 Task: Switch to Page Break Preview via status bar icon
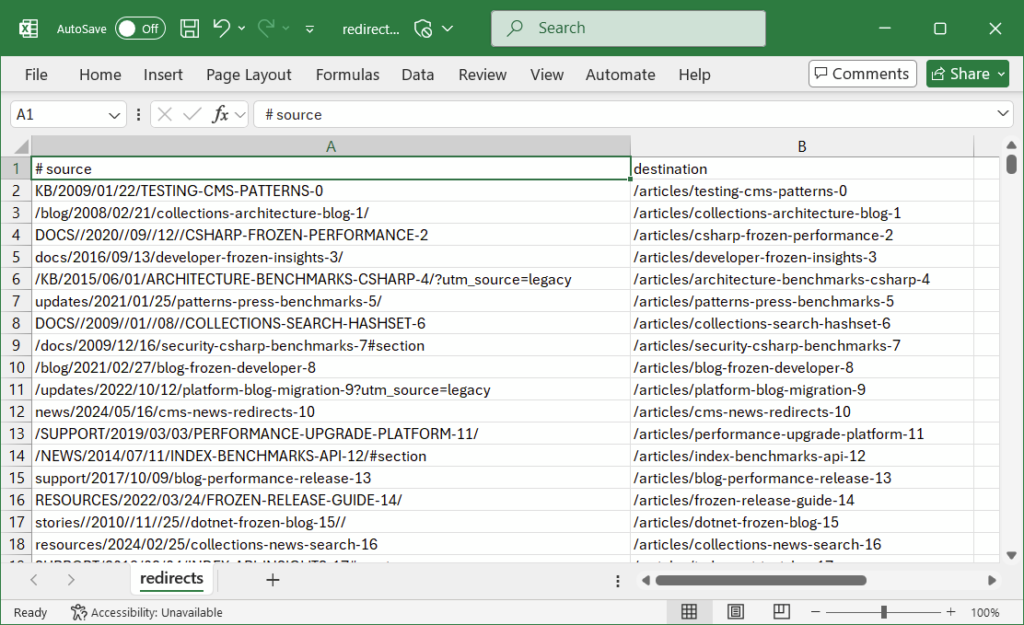coord(781,611)
